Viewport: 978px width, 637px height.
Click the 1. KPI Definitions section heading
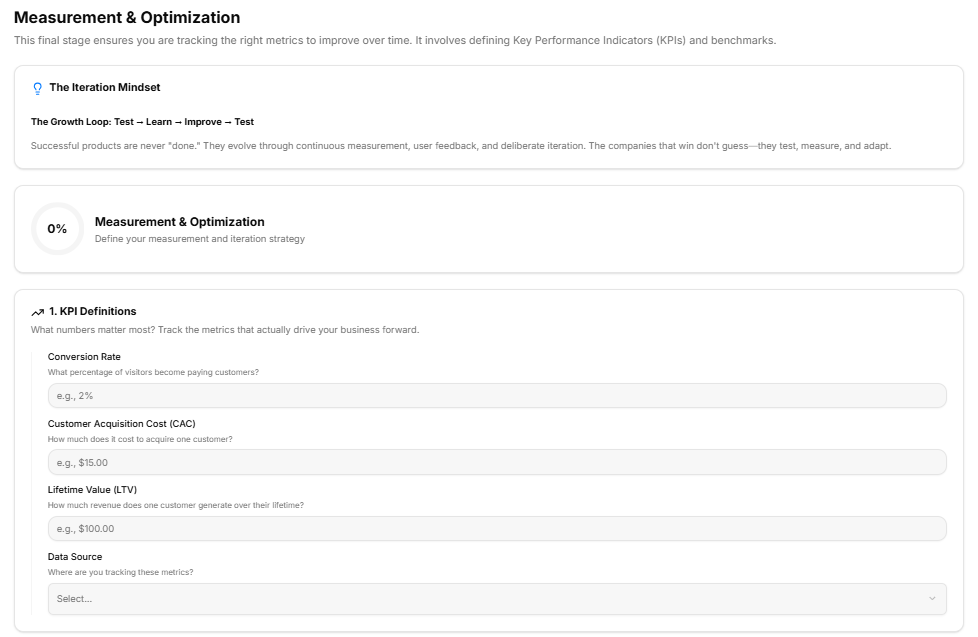pyautogui.click(x=92, y=311)
